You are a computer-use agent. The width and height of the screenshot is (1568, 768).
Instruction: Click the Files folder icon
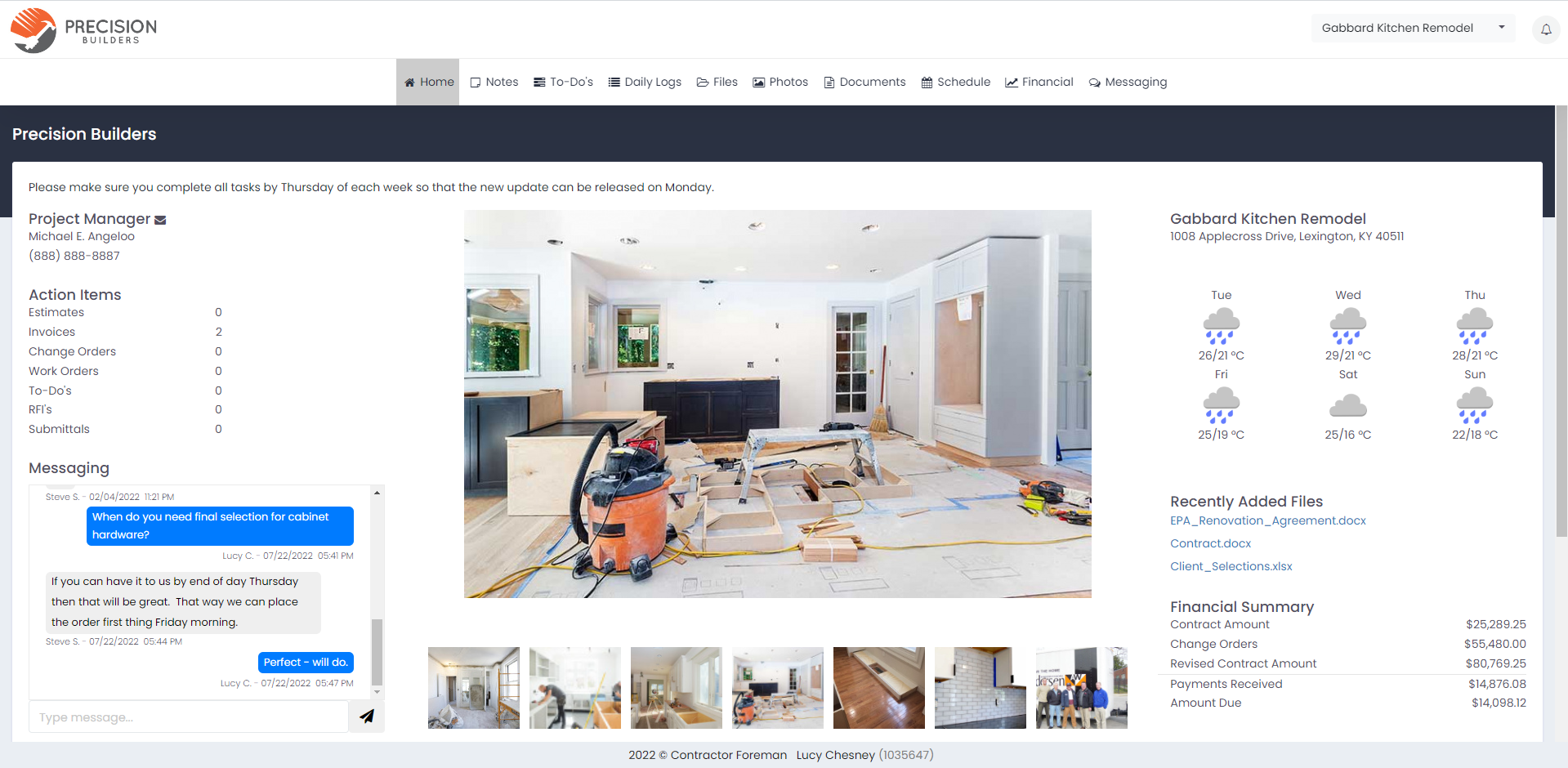703,82
